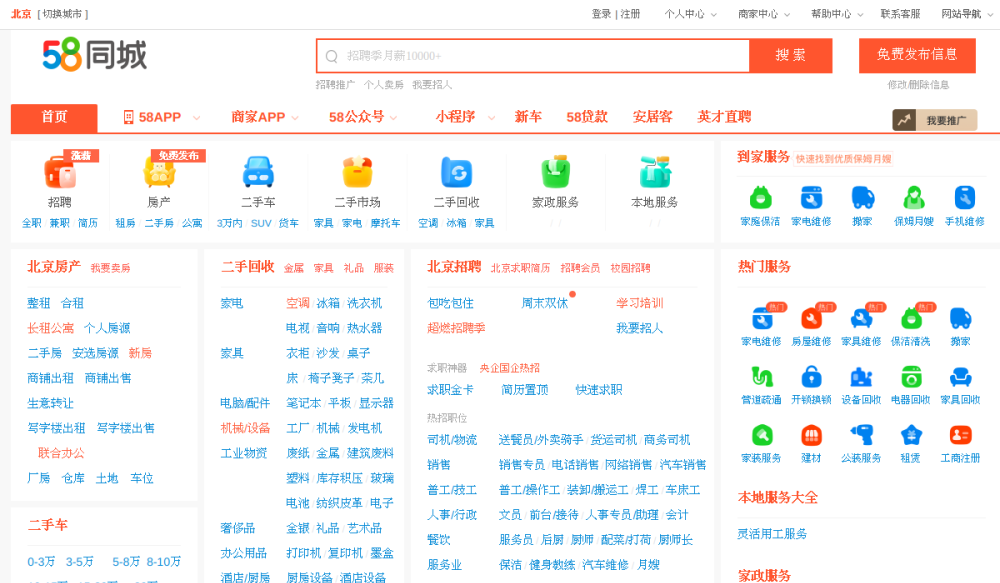Open 家装服务 icon in 热门服务
This screenshot has width=1000, height=583.
coord(761,436)
